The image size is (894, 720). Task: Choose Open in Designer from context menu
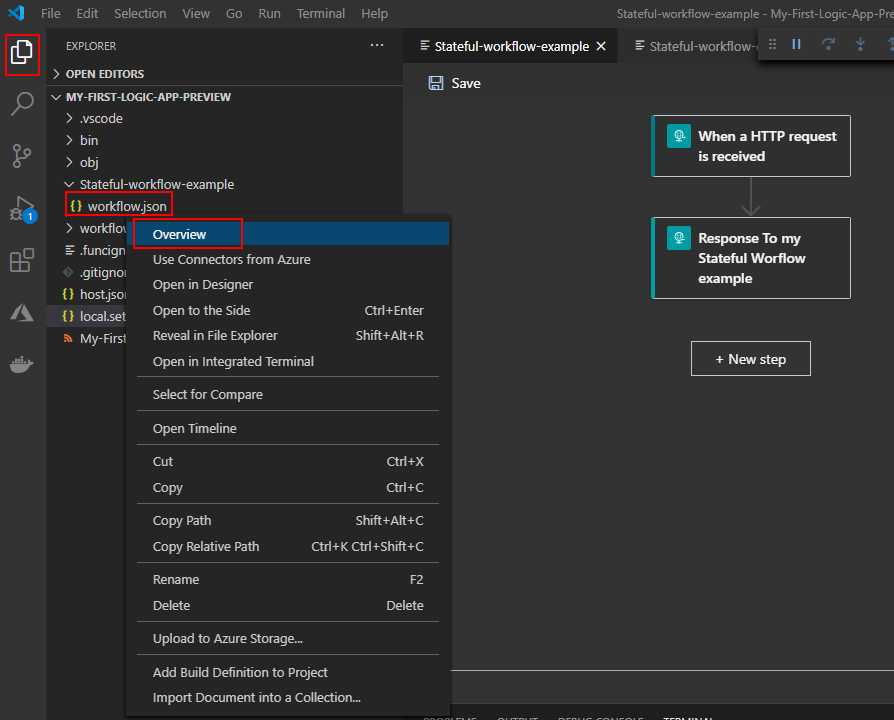203,285
